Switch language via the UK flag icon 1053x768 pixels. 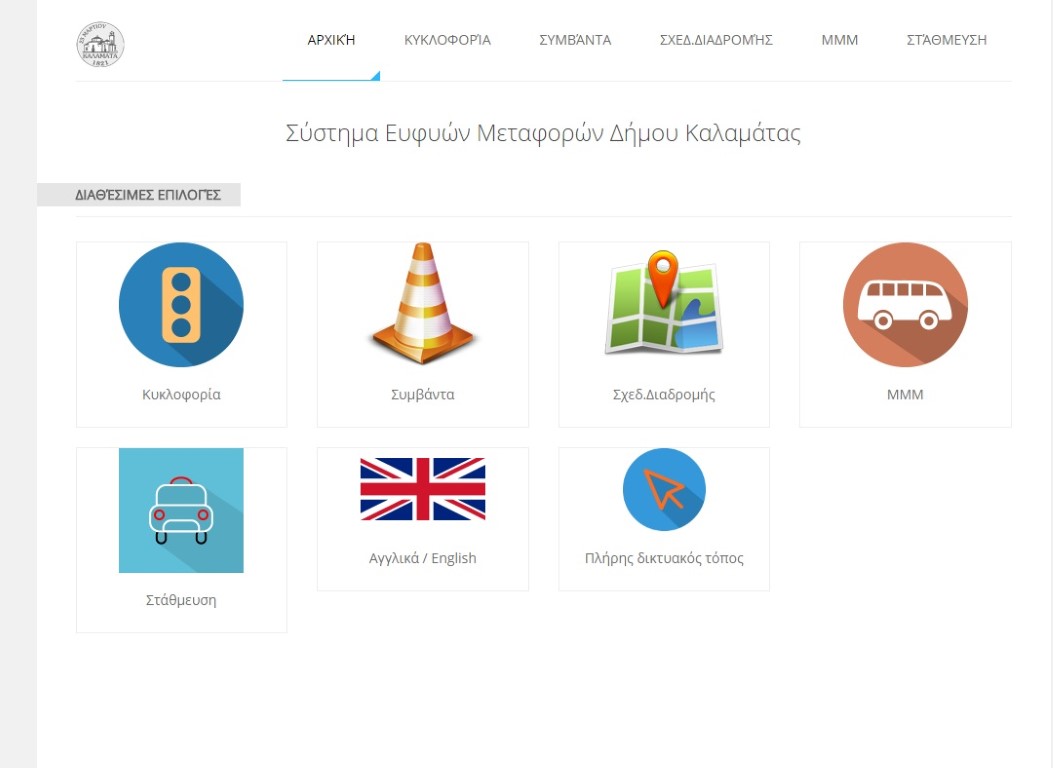(x=422, y=489)
